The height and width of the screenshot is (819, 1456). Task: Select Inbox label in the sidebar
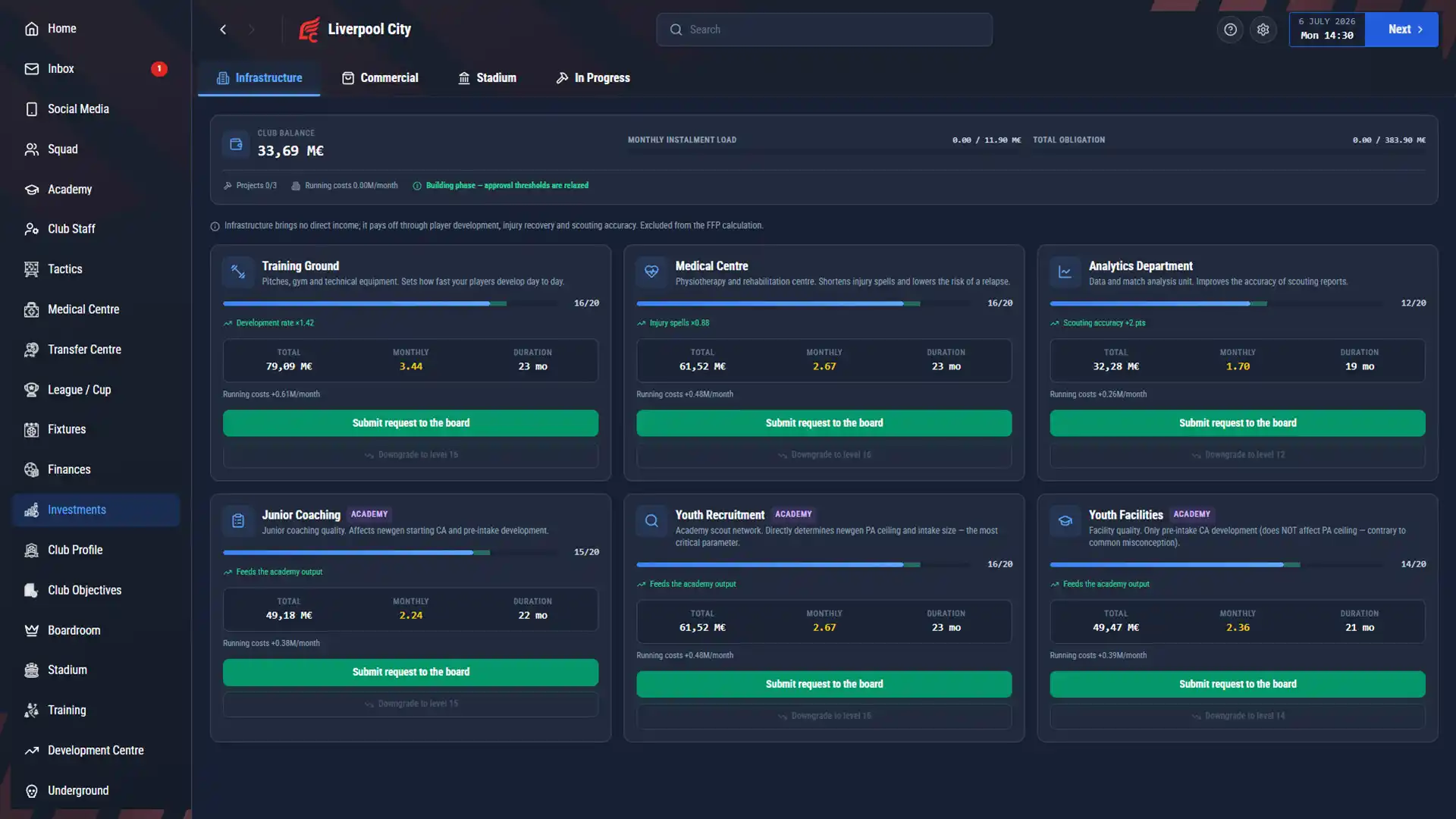tap(61, 69)
